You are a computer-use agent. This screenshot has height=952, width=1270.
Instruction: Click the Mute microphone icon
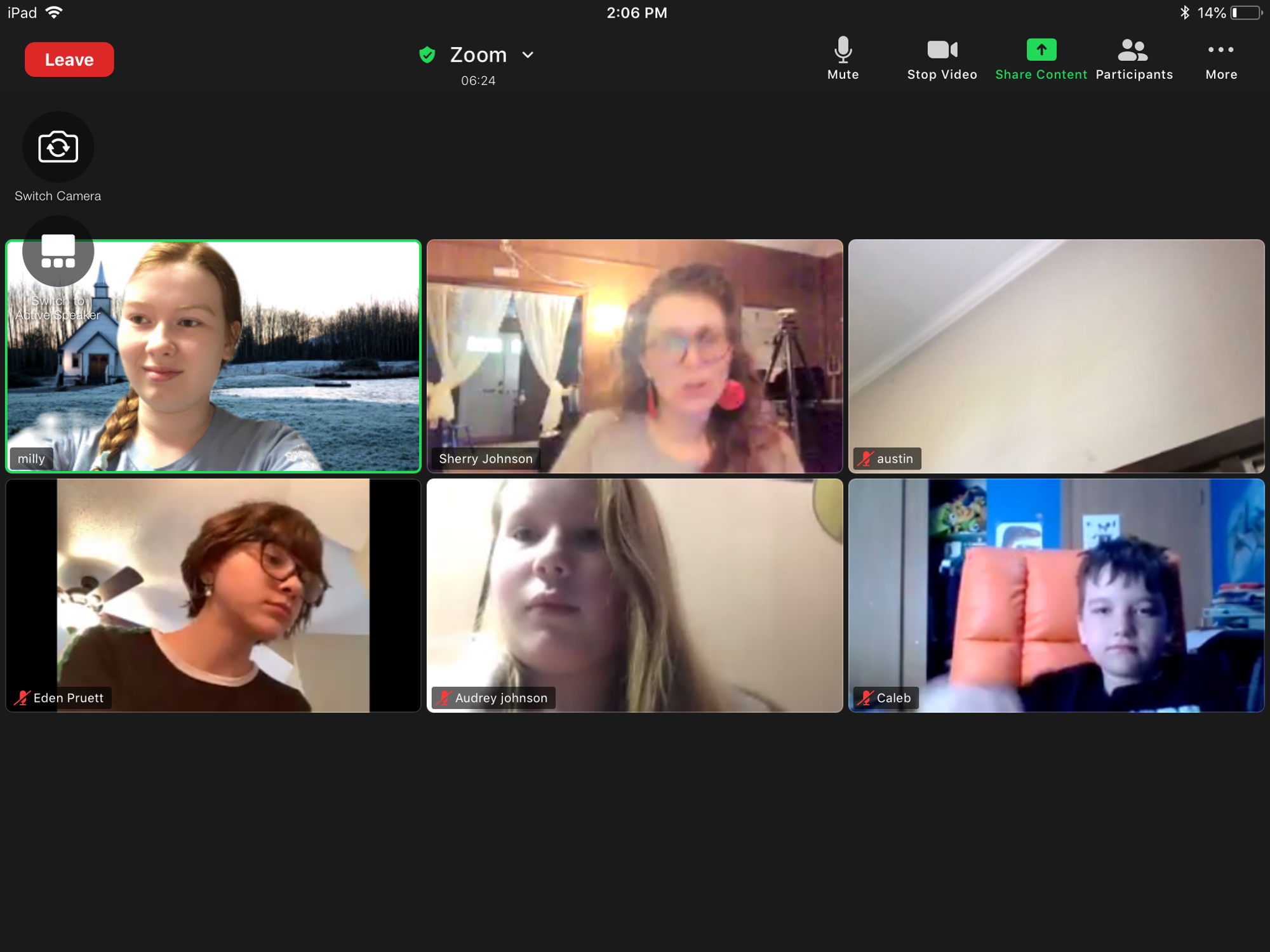pos(843,50)
